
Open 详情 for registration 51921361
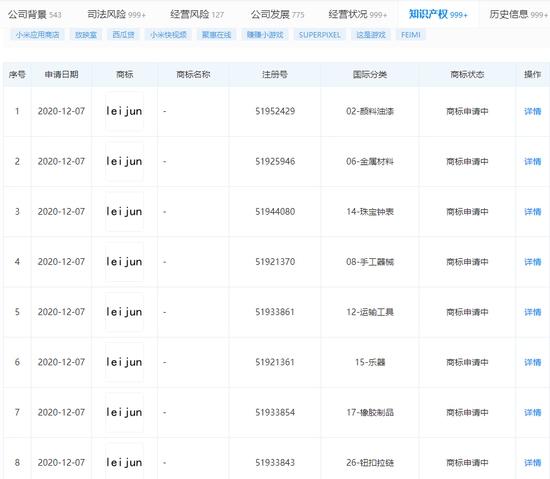532,362
